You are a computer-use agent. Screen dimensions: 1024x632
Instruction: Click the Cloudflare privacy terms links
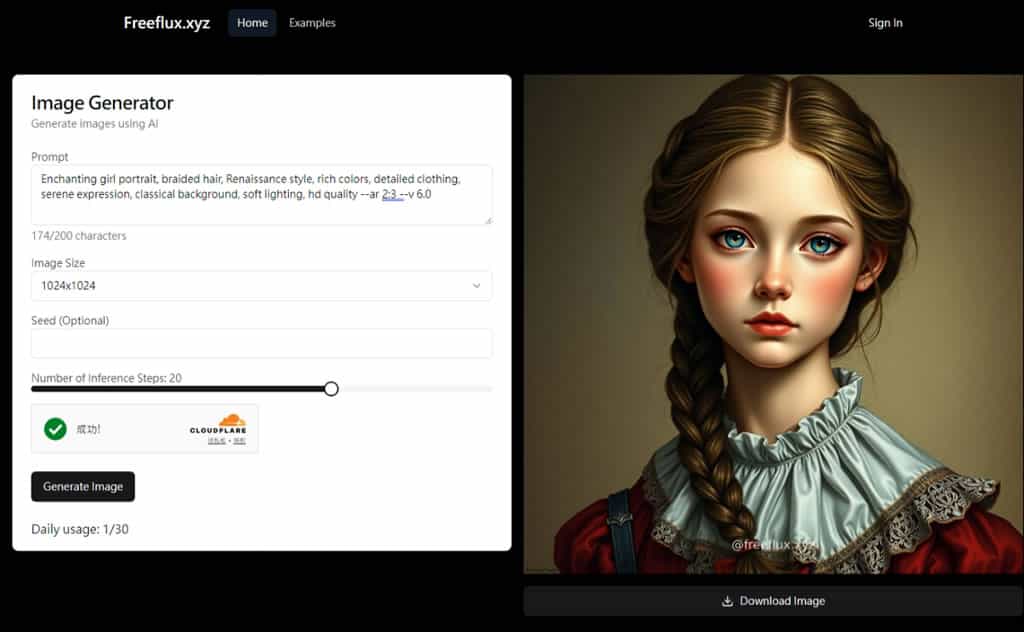(x=227, y=441)
